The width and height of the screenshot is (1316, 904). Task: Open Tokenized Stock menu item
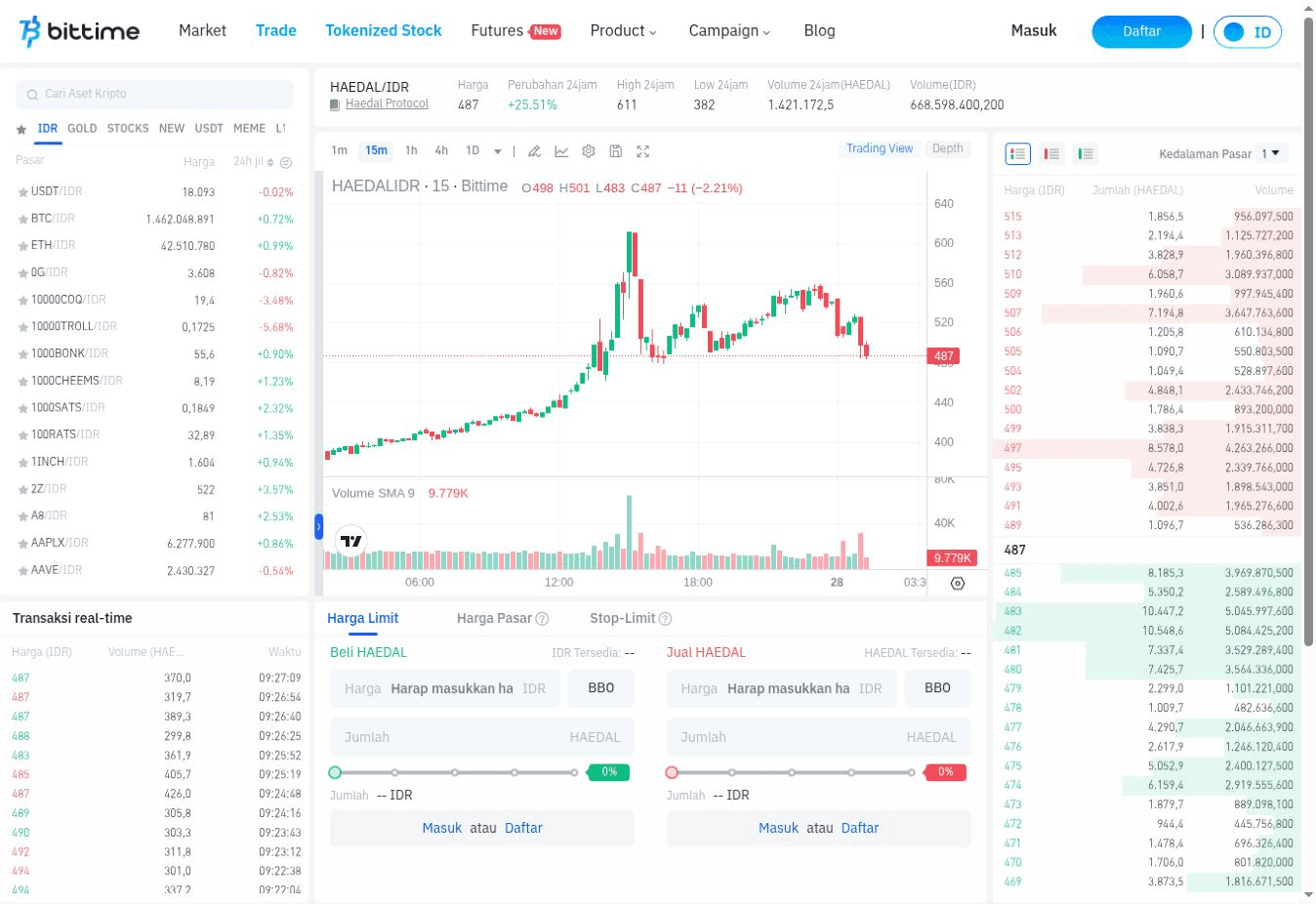coord(384,31)
